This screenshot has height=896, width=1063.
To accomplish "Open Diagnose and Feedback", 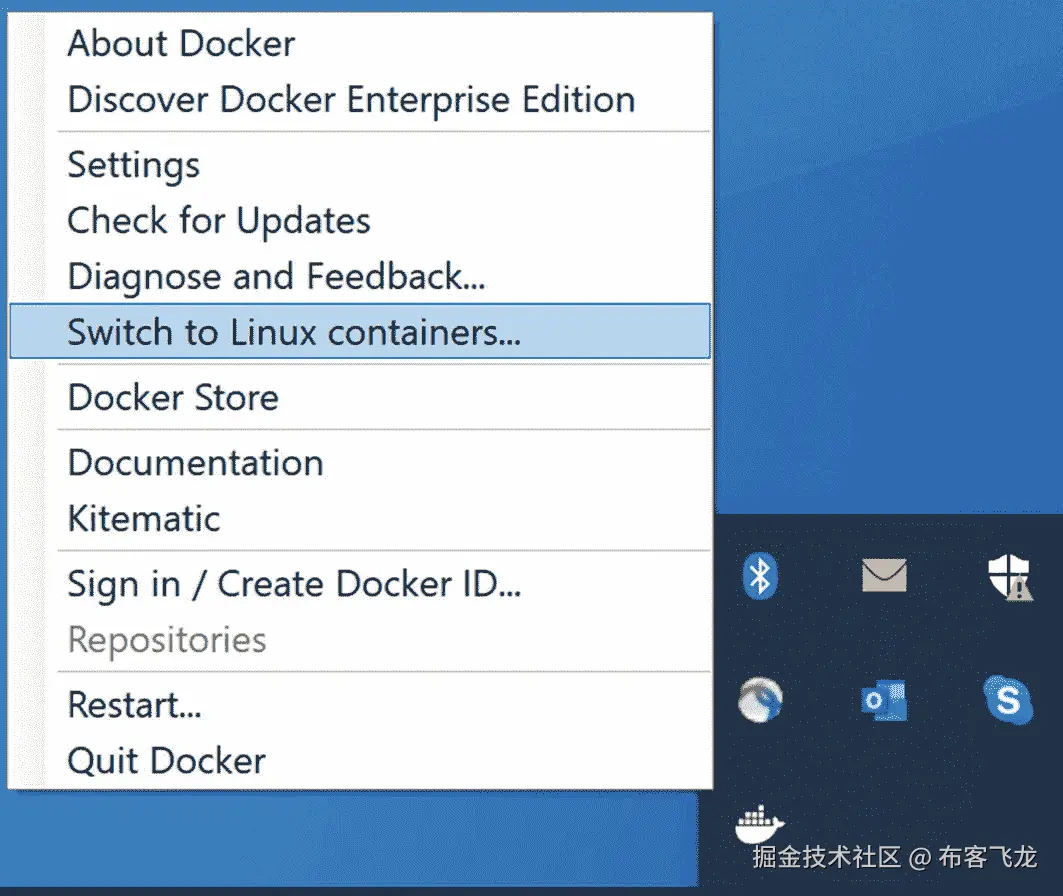I will point(360,277).
